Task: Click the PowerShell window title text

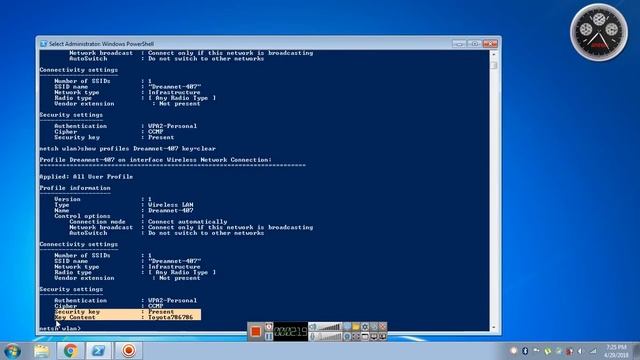Action: 102,44
